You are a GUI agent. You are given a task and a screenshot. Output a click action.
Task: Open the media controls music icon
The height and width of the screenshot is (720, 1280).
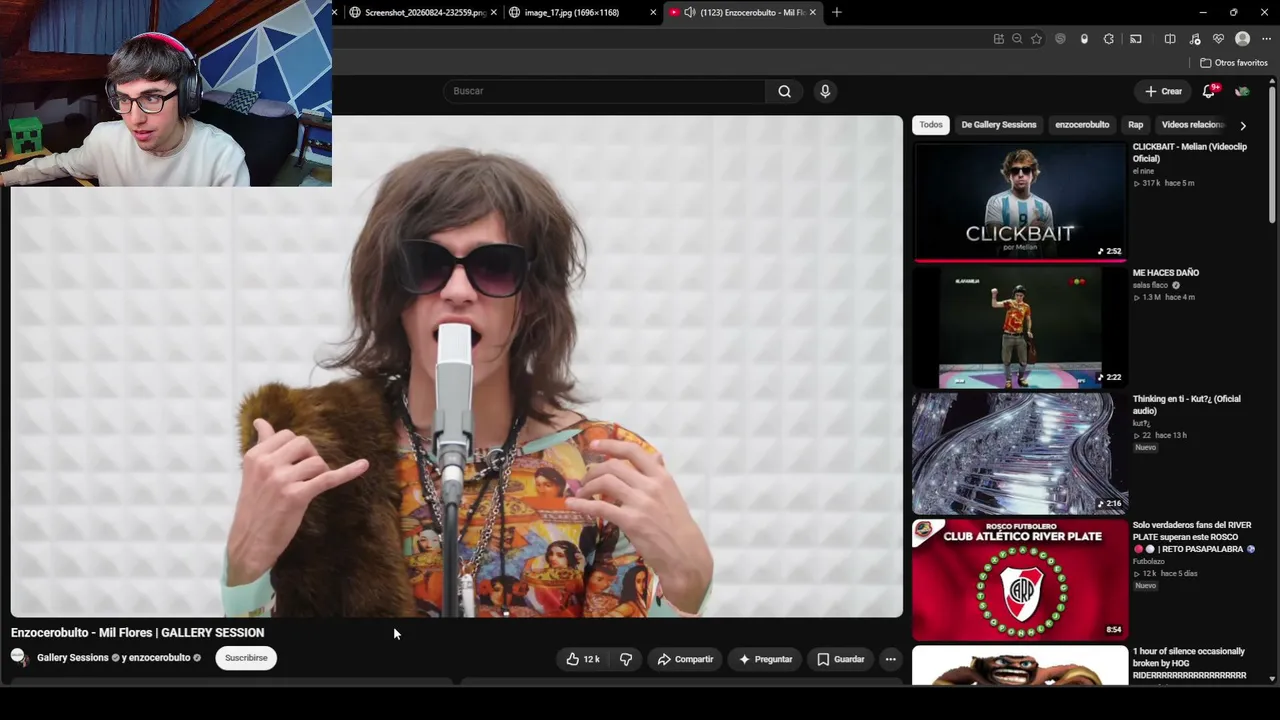pyautogui.click(x=1195, y=39)
